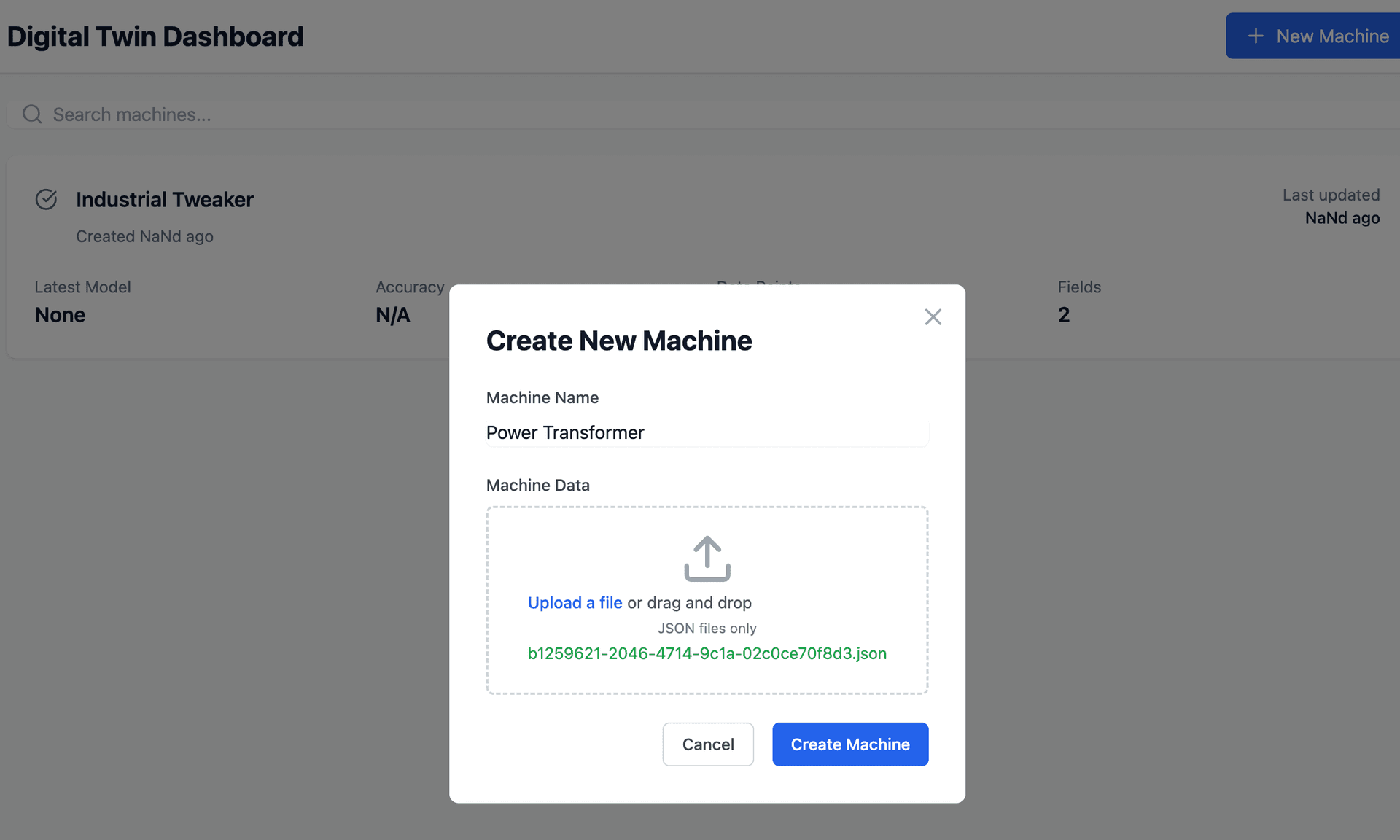The width and height of the screenshot is (1400, 840).
Task: Click the Last updated NaNd ago text
Action: [1342, 218]
